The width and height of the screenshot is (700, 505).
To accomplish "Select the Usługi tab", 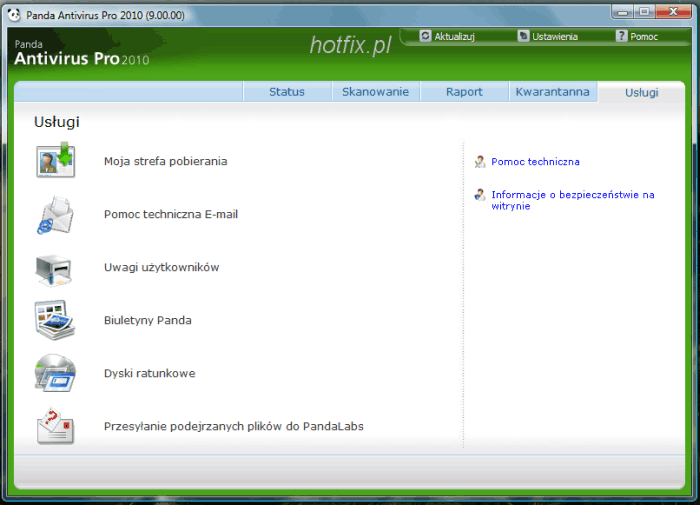I will pyautogui.click(x=641, y=92).
